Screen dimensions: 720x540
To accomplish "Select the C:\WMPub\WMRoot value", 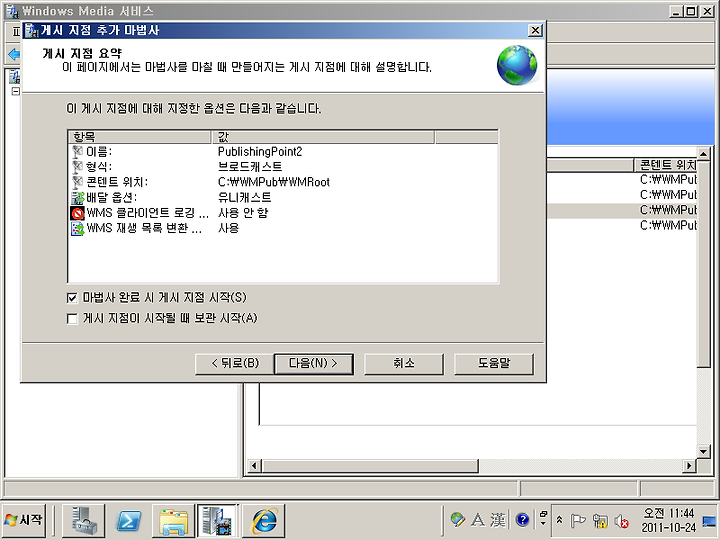I will pyautogui.click(x=274, y=182).
